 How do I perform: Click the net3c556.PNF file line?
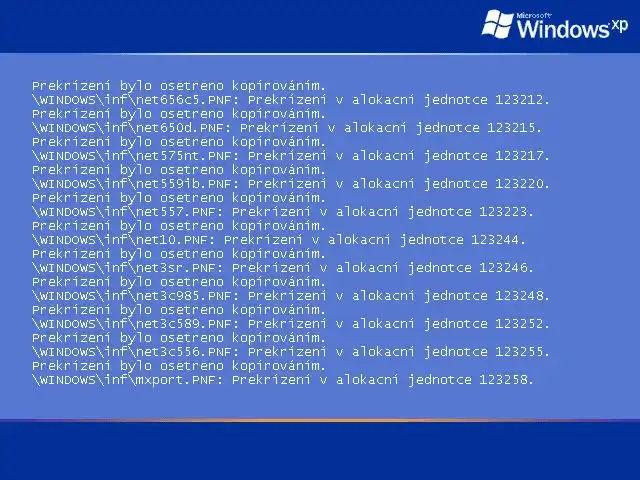point(291,352)
